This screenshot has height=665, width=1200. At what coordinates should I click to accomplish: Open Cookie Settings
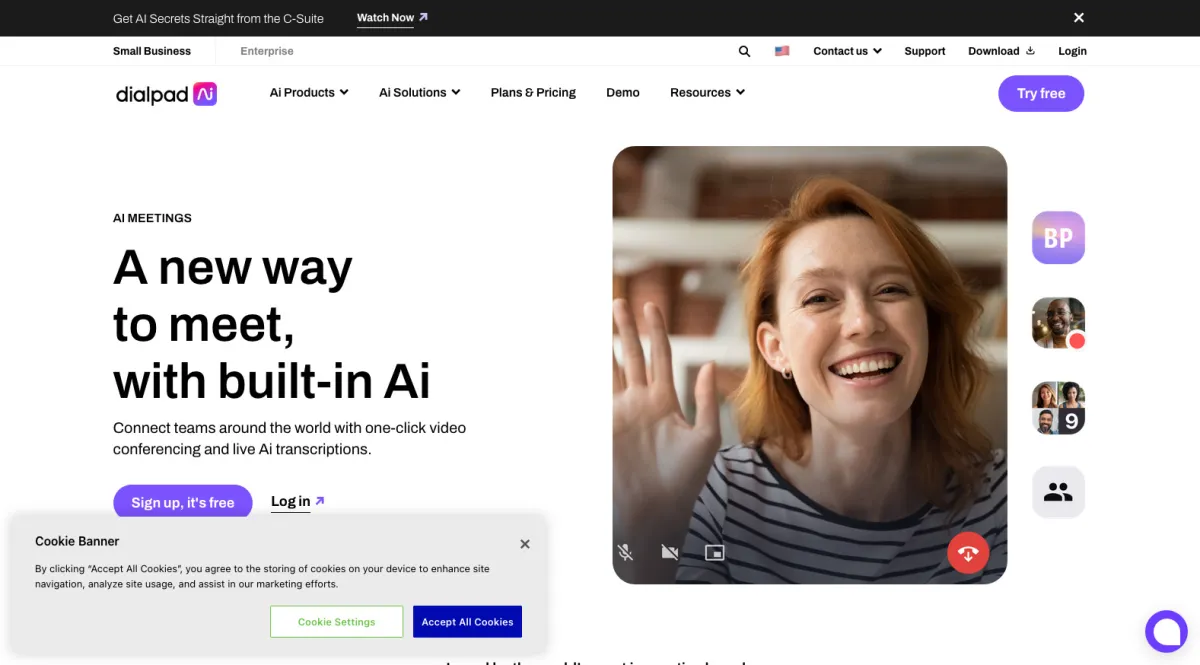tap(337, 622)
